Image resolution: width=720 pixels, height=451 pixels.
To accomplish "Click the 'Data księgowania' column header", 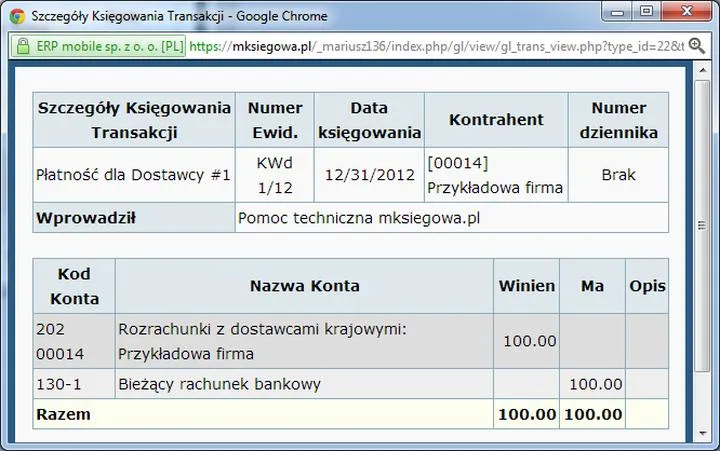I will click(x=369, y=120).
